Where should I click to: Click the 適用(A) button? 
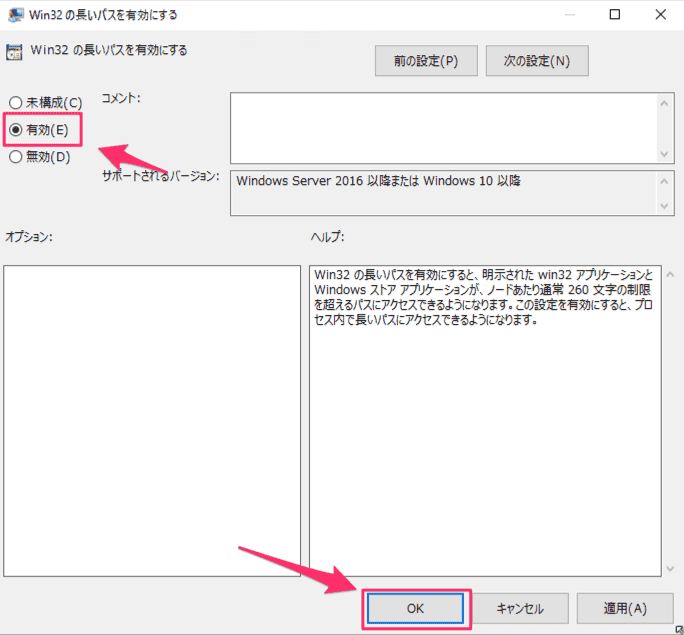coord(625,608)
